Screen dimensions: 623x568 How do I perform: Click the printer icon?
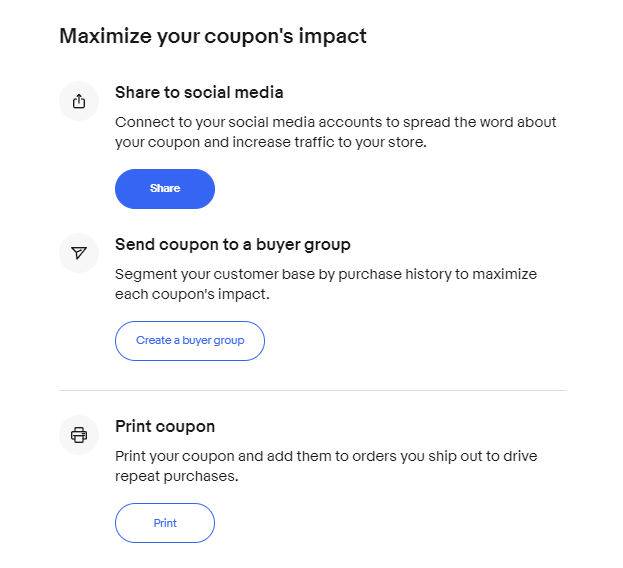(x=79, y=435)
